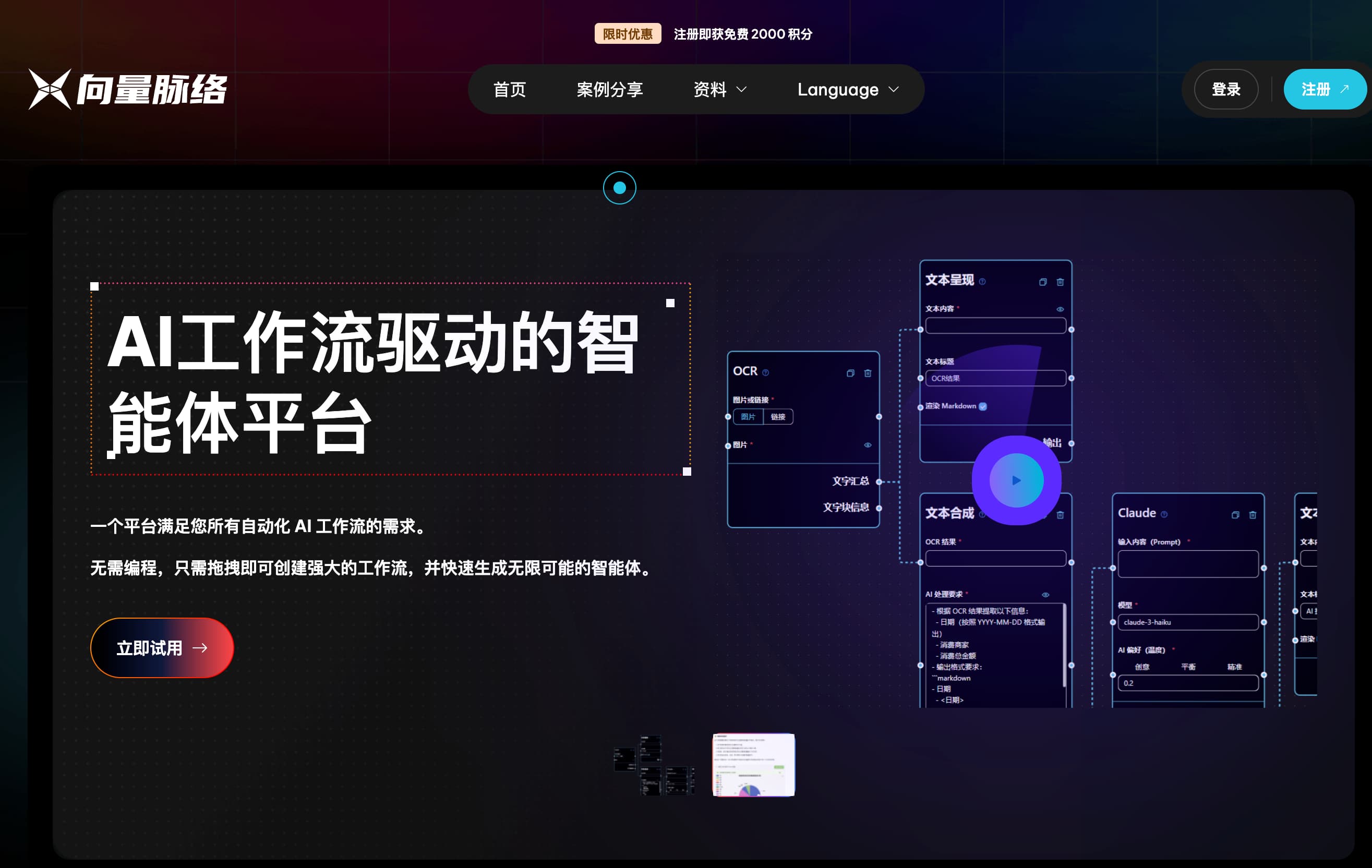The height and width of the screenshot is (868, 1372).
Task: Click 文字汇总 output port on OCR node
Action: point(879,482)
